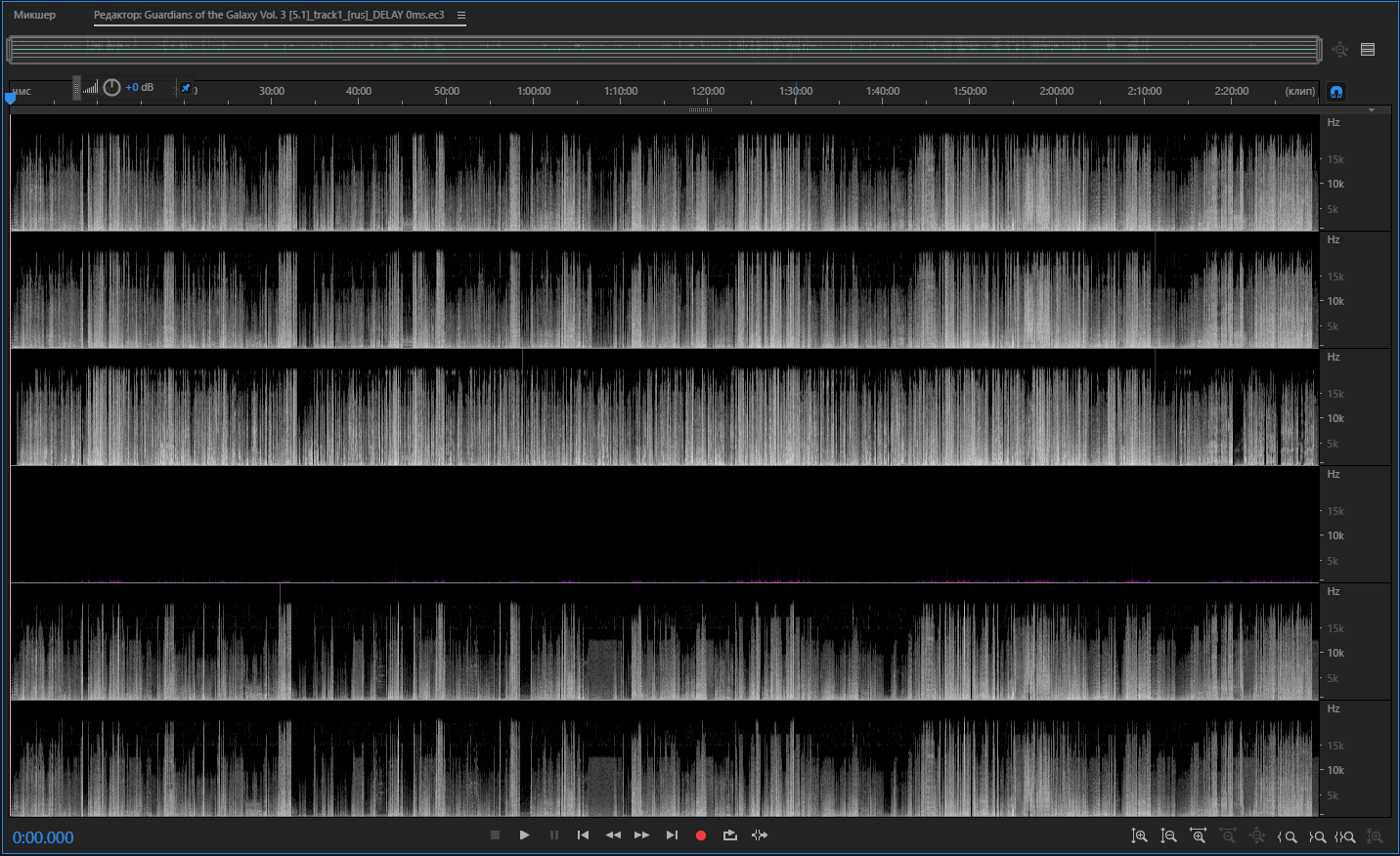Click Zoom Out Amplitude icon
This screenshot has width=1400, height=856.
coord(1168,836)
